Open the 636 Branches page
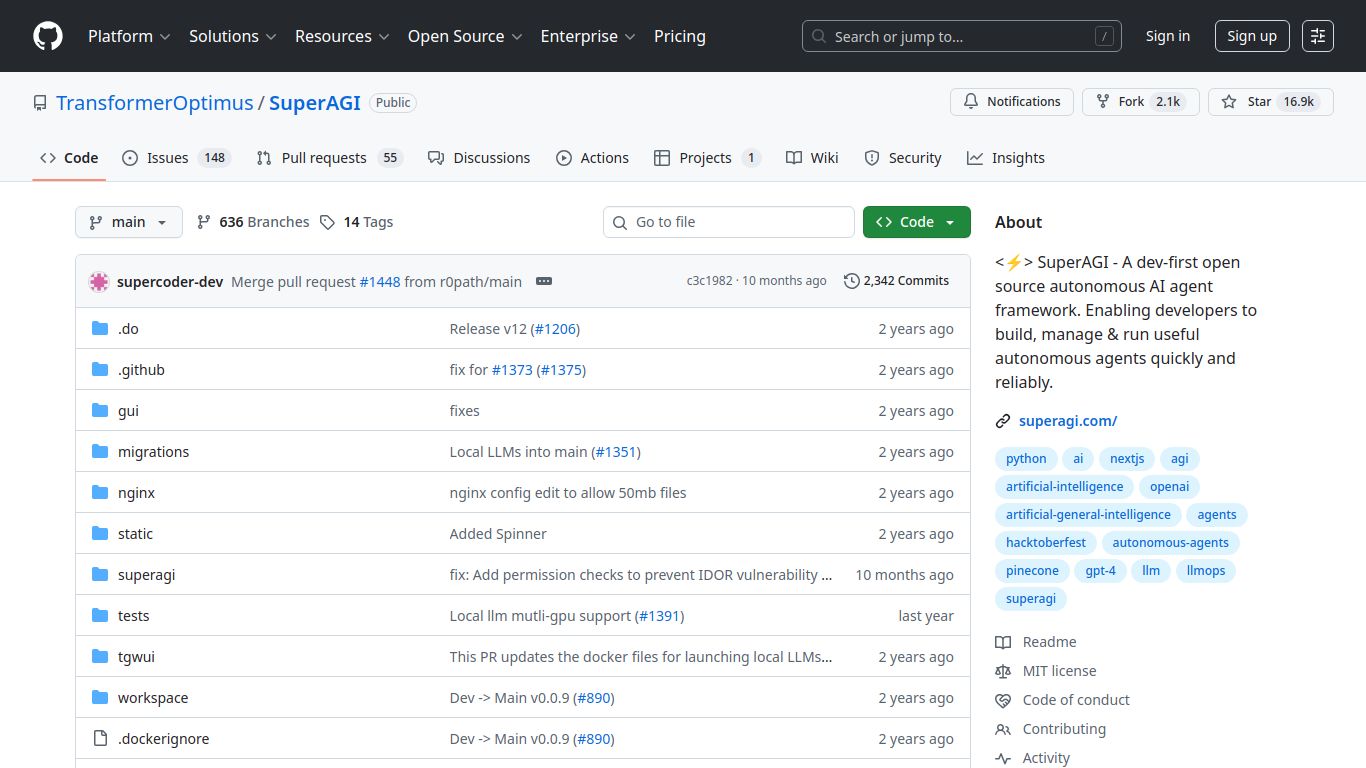Image resolution: width=1366 pixels, height=768 pixels. (x=253, y=222)
